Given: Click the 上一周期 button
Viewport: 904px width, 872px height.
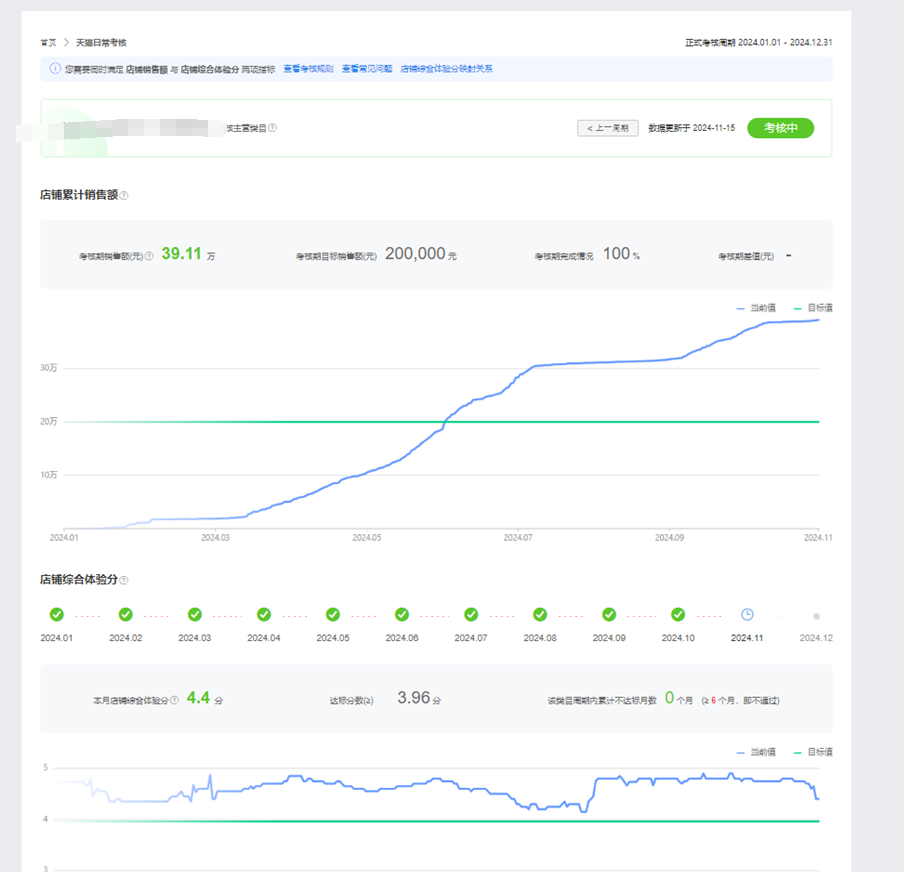Looking at the screenshot, I should 607,128.
